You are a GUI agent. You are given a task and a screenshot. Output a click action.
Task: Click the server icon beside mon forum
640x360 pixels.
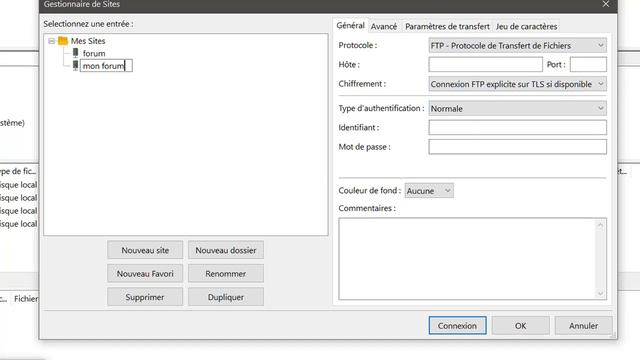76,65
